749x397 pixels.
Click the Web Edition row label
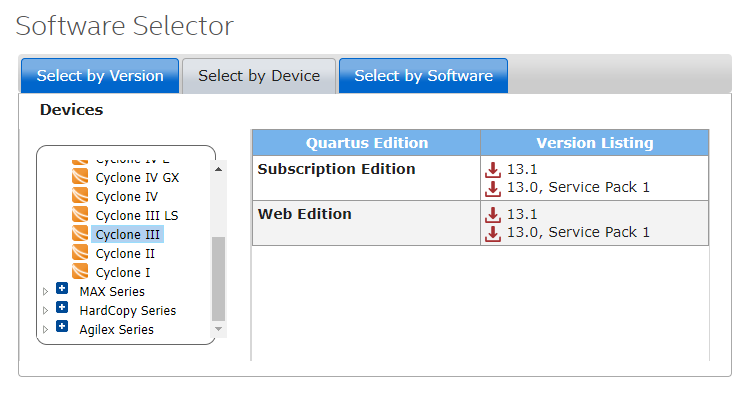click(x=305, y=214)
